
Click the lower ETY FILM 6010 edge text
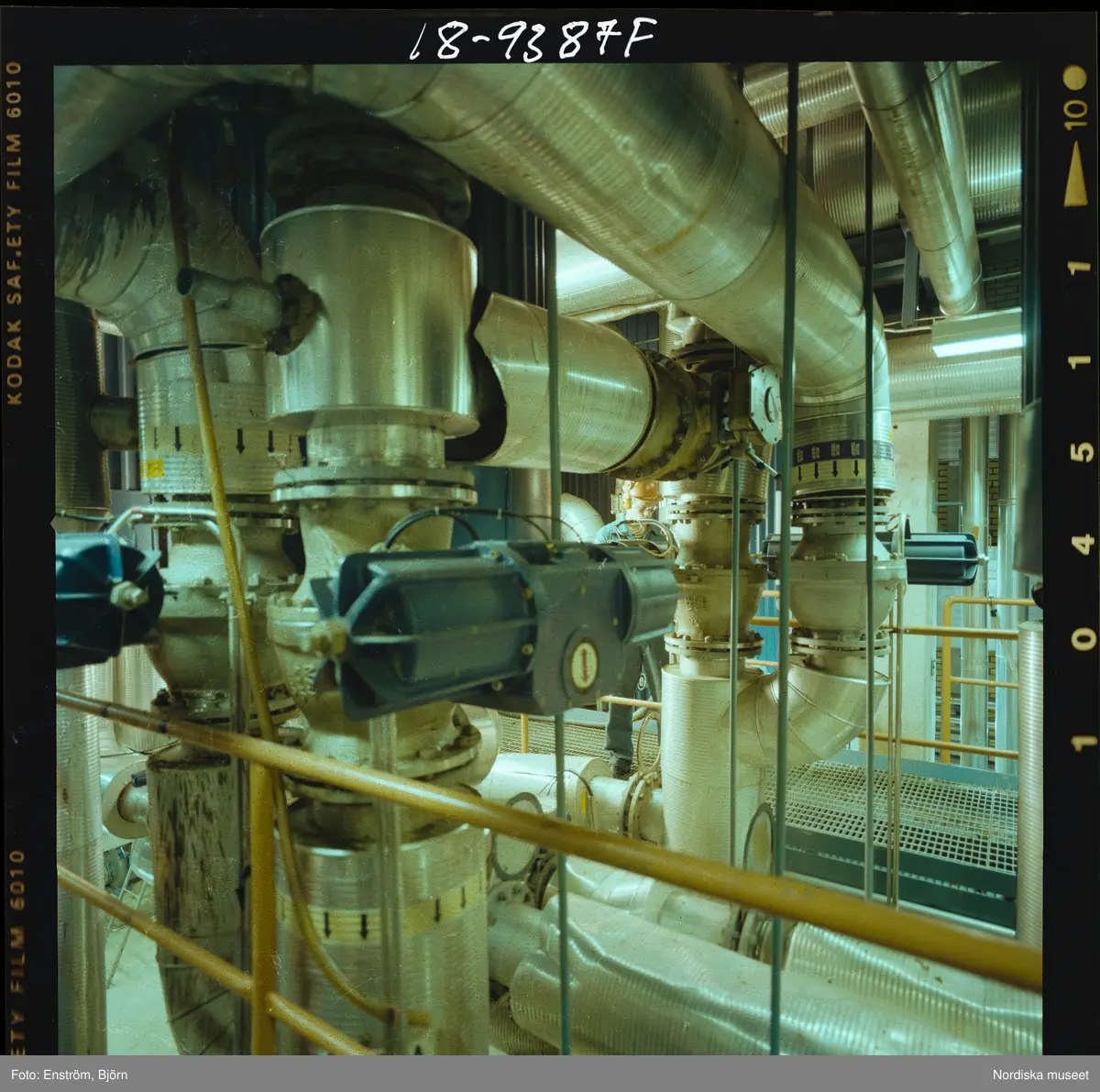(14, 949)
